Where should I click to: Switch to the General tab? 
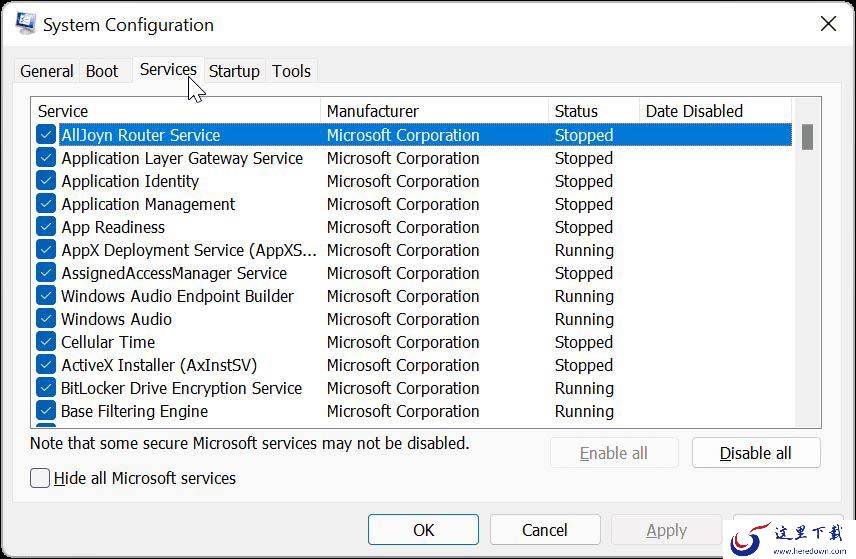46,71
